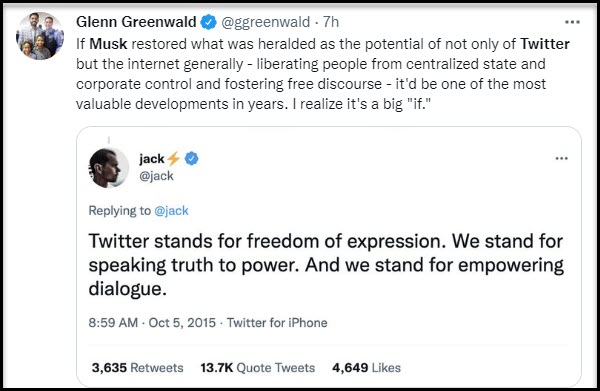View the 3,635 Retweets list
This screenshot has height=391, width=600.
pyautogui.click(x=138, y=368)
